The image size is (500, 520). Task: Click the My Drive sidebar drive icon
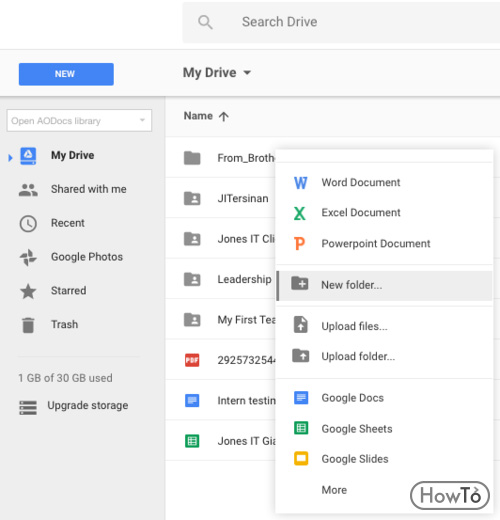[x=28, y=156]
